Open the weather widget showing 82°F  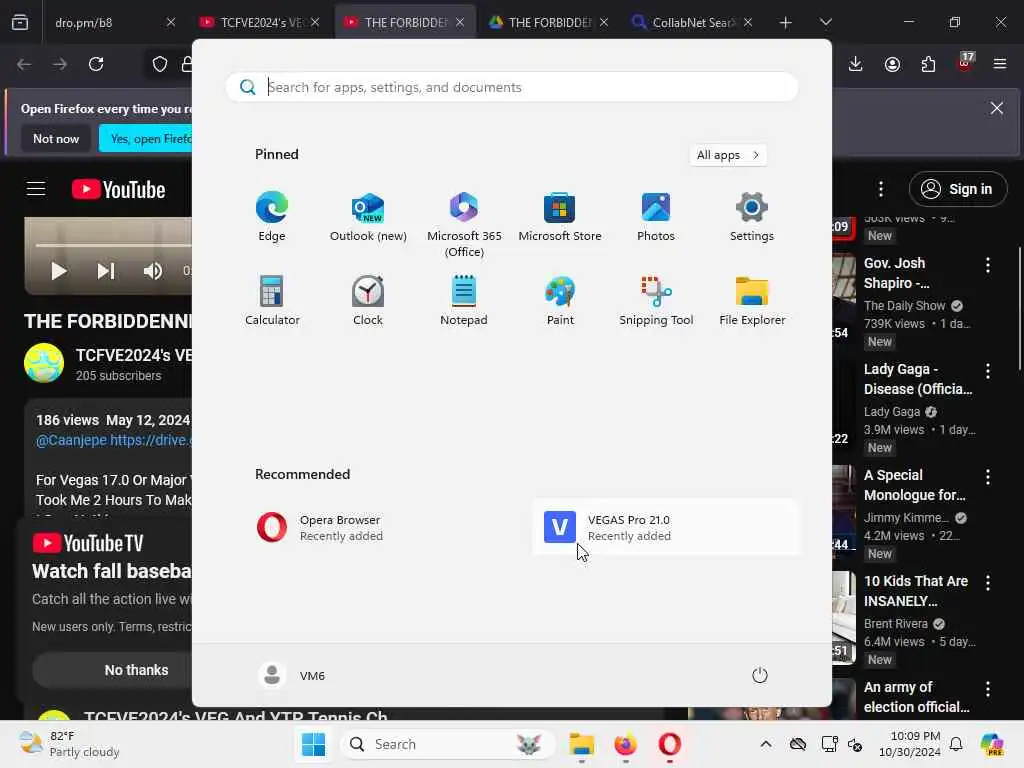point(69,744)
